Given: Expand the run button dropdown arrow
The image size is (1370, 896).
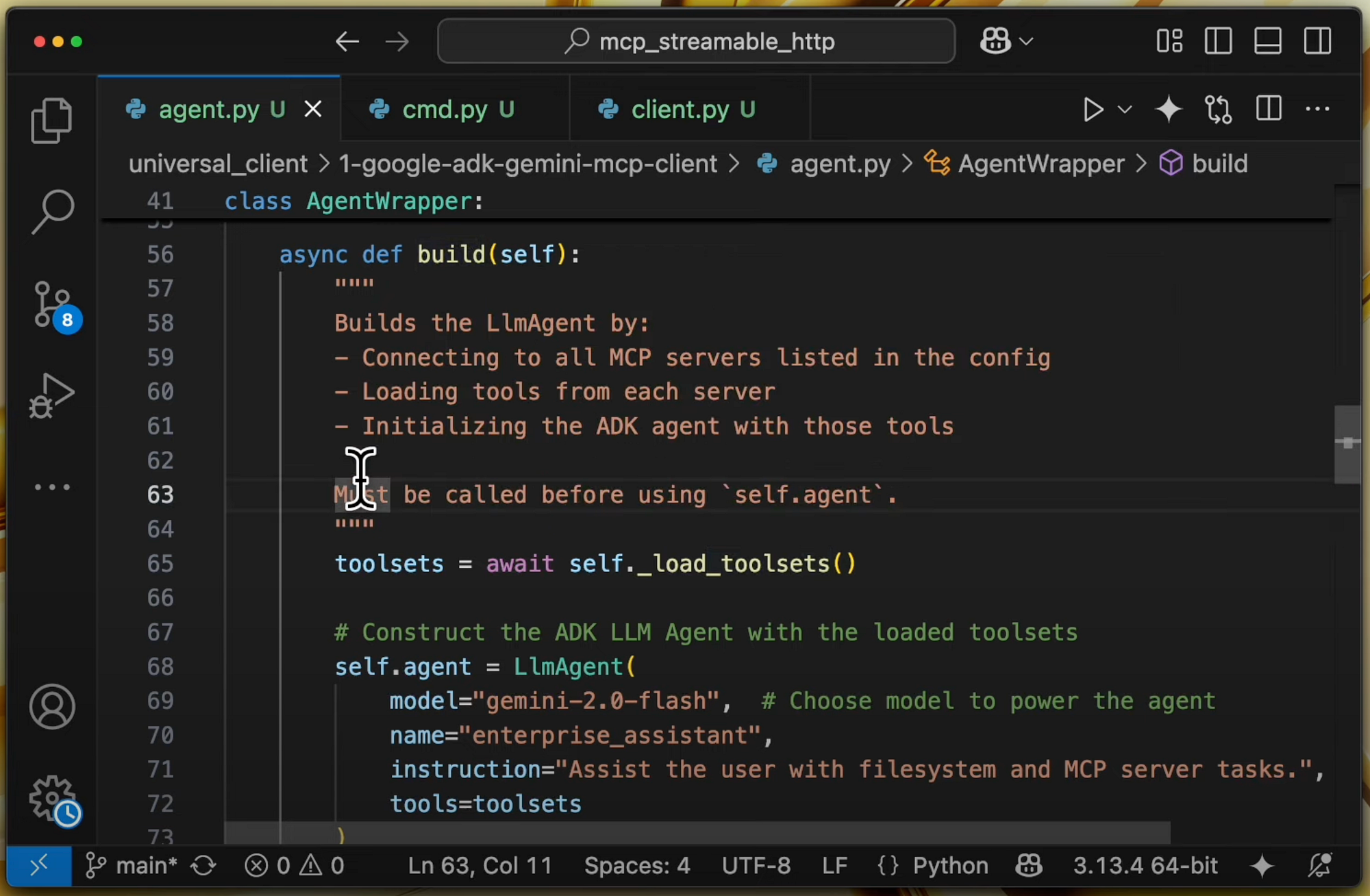Looking at the screenshot, I should 1124,110.
